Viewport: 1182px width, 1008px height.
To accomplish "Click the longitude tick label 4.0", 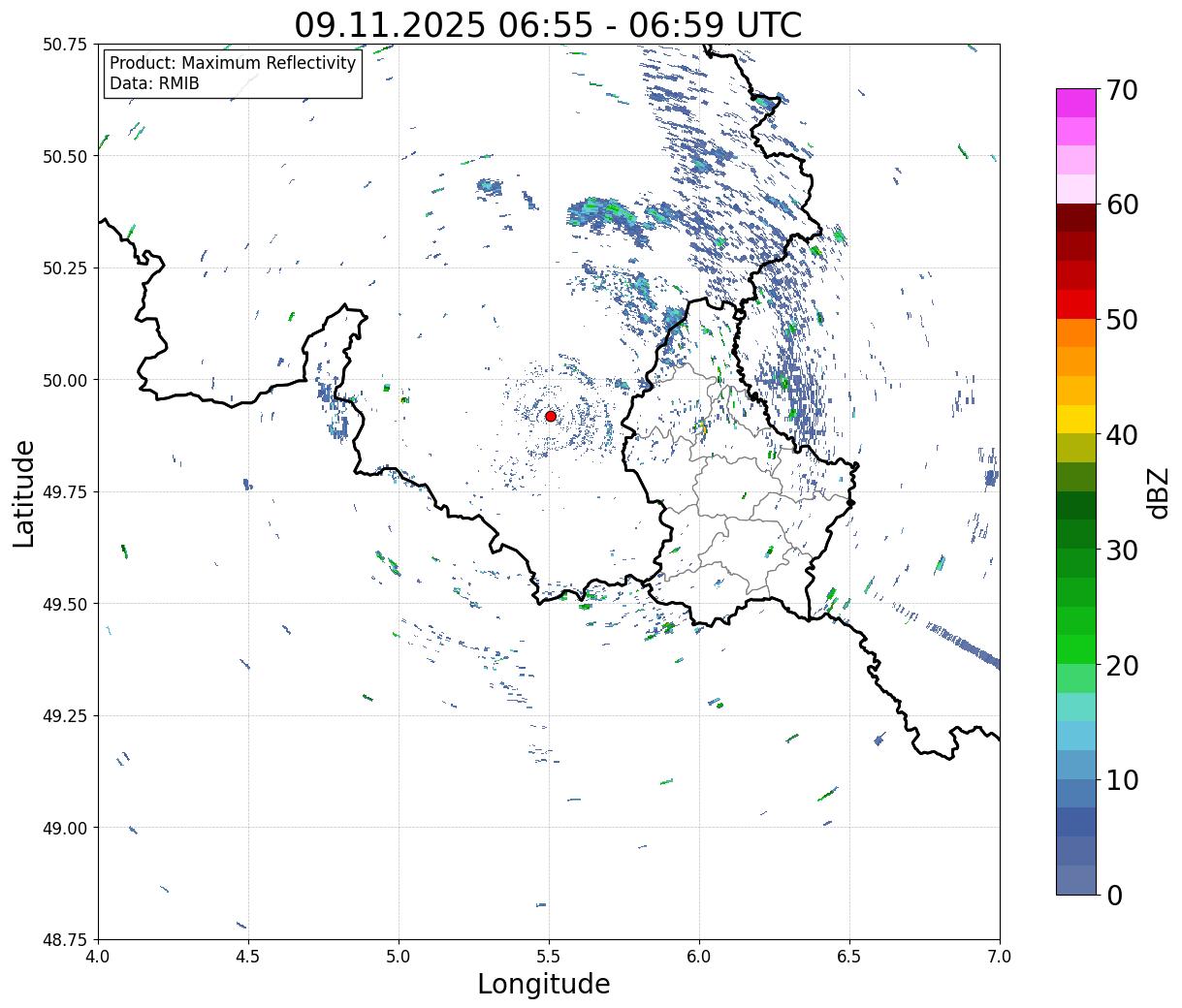I will coord(98,957).
